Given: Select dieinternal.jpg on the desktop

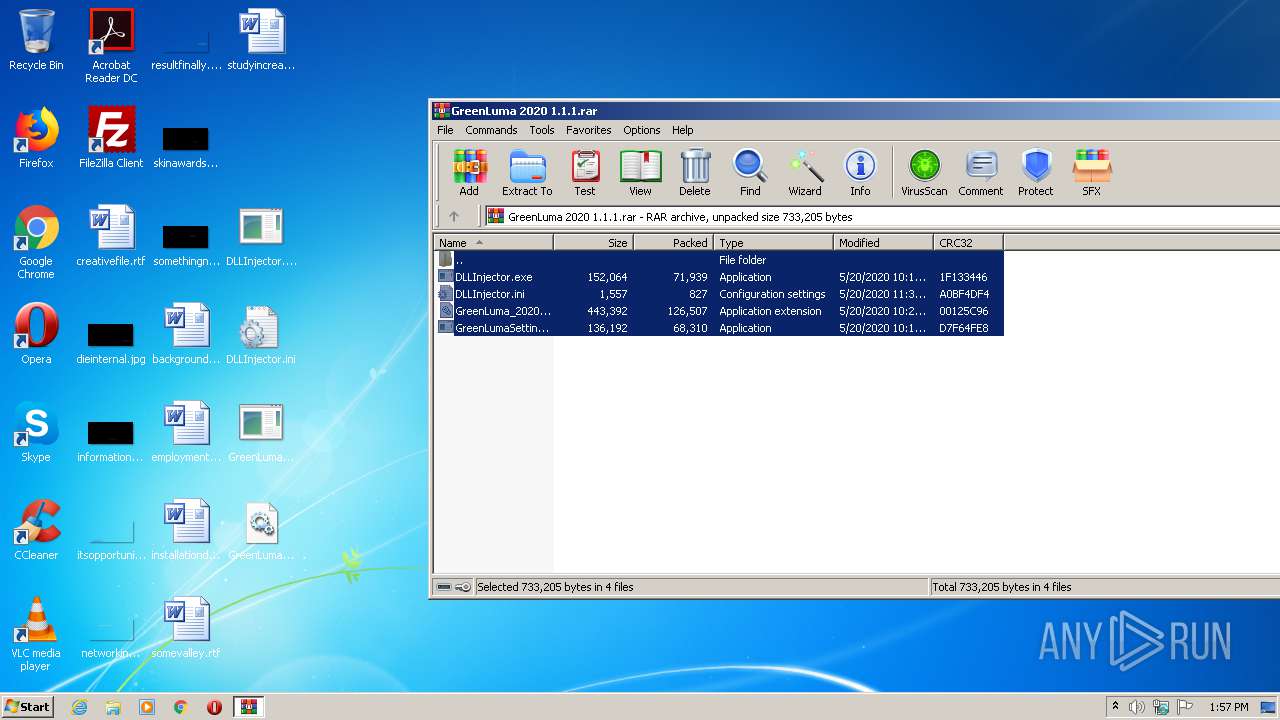Looking at the screenshot, I should click(x=111, y=345).
